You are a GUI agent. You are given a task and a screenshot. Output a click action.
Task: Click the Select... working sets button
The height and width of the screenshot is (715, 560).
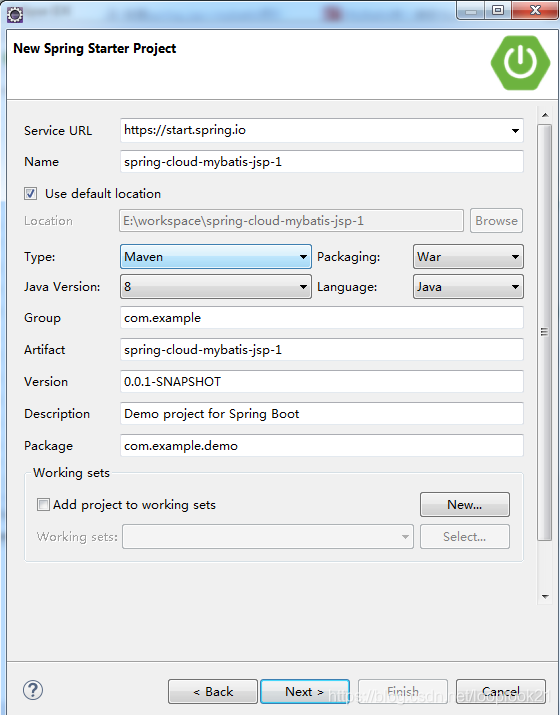(465, 537)
